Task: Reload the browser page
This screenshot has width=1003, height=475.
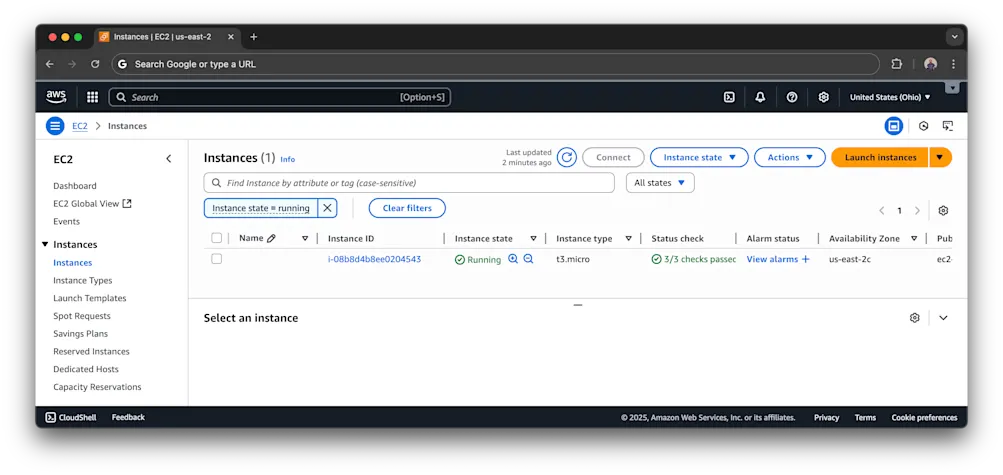Action: pos(95,64)
